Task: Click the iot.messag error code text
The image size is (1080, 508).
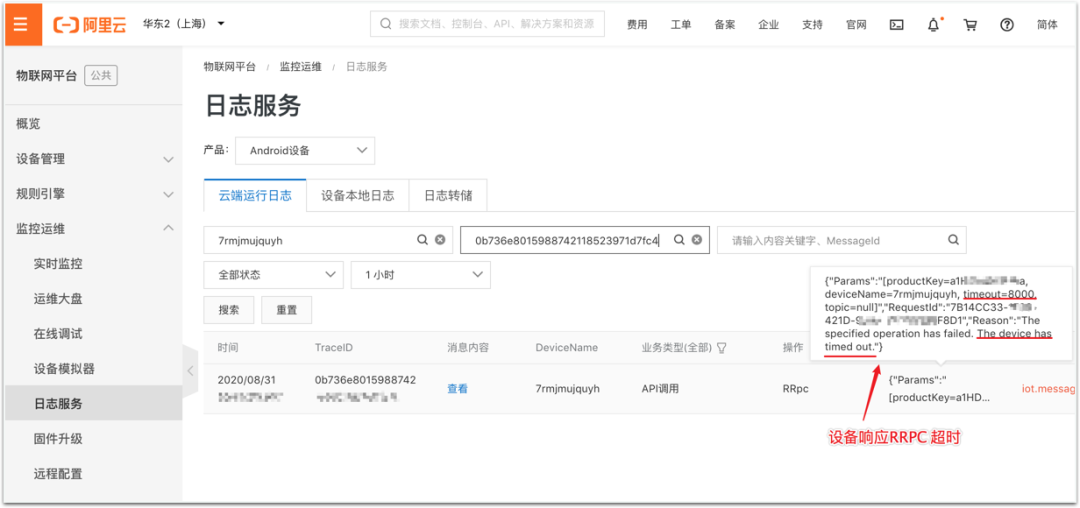Action: coord(1048,389)
